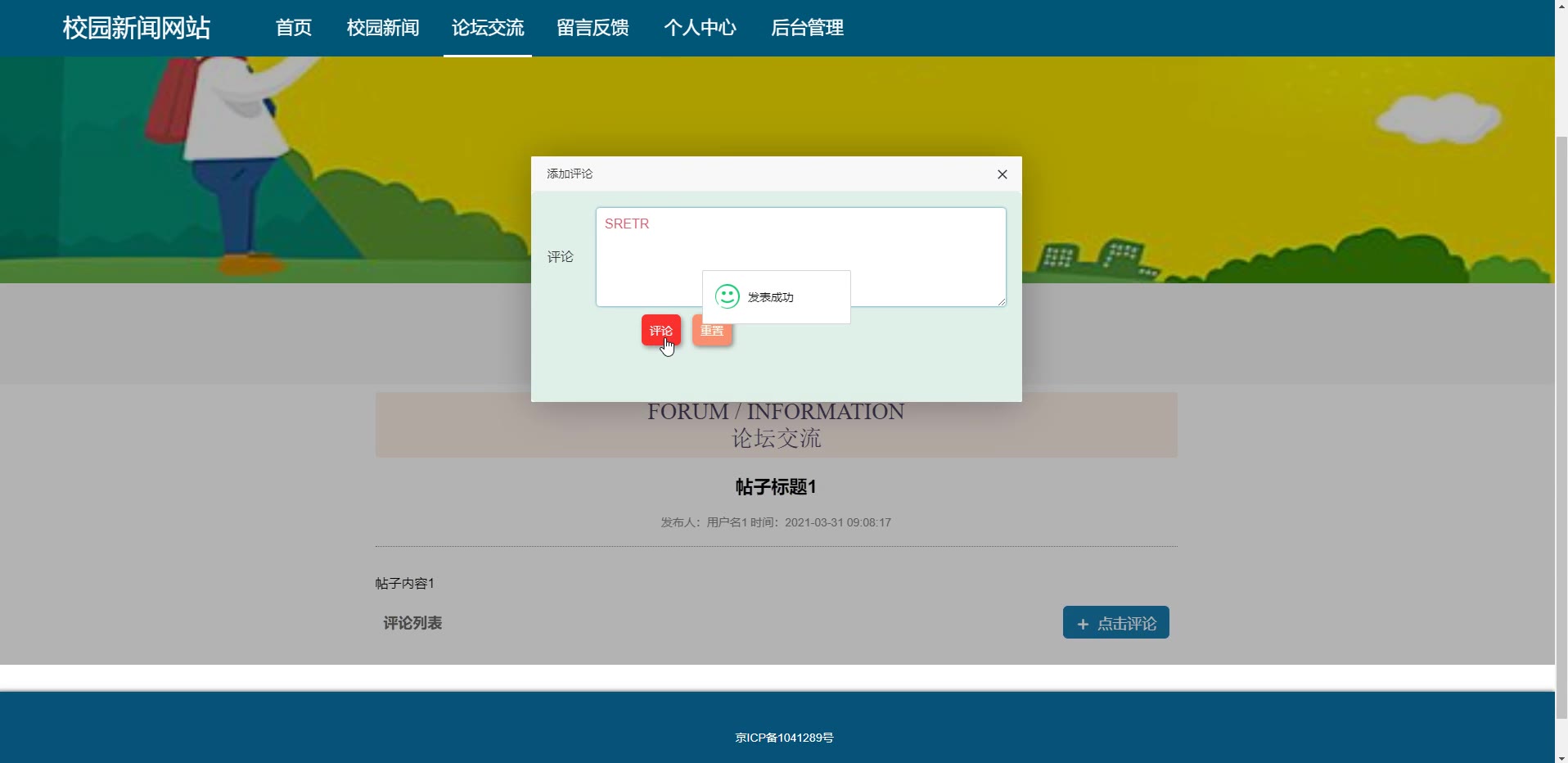This screenshot has width=1568, height=763.
Task: Click the plus icon on 点击评论
Action: (1083, 624)
